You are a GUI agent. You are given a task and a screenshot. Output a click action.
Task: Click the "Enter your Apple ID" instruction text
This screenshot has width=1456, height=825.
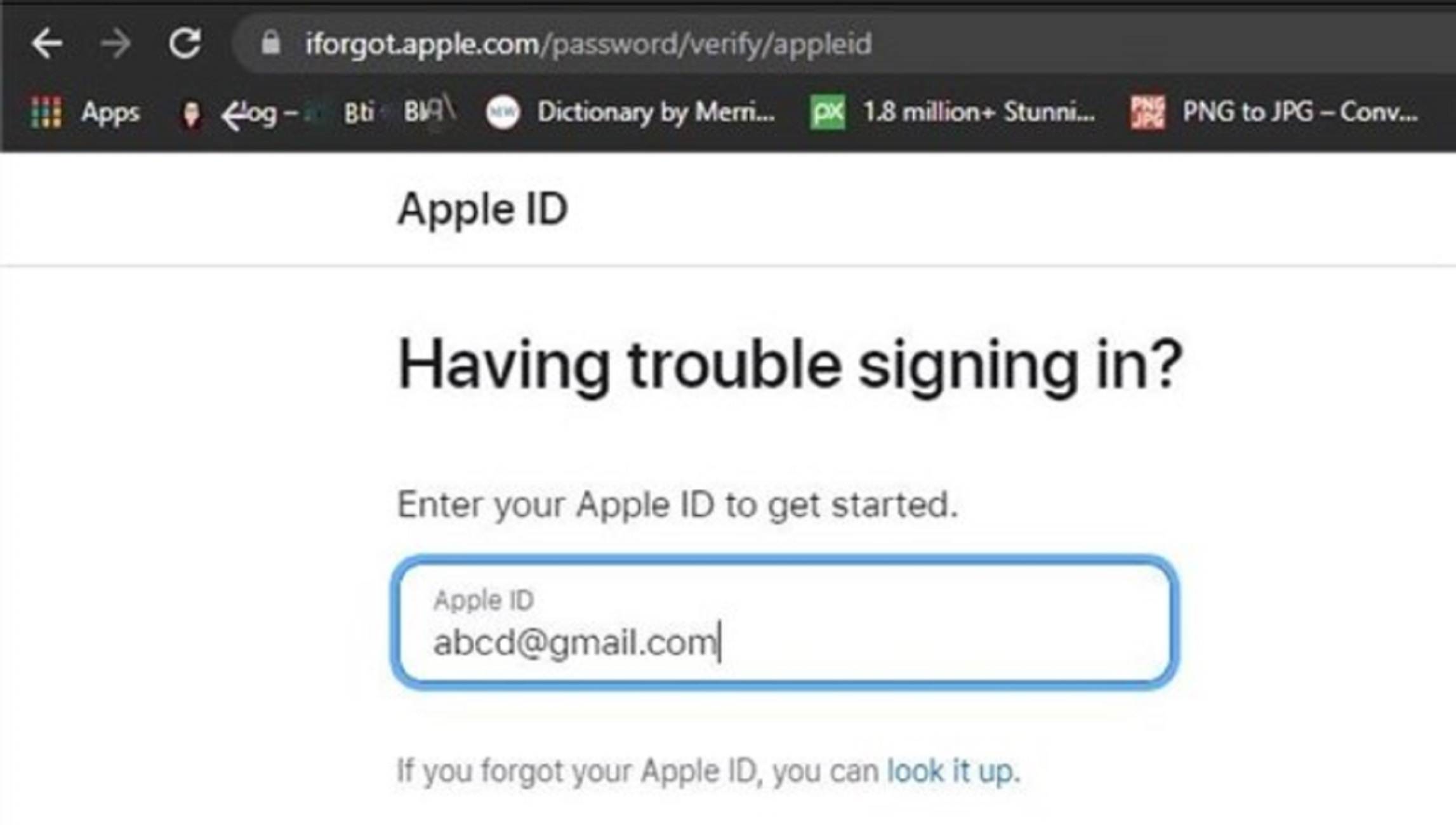pos(677,505)
